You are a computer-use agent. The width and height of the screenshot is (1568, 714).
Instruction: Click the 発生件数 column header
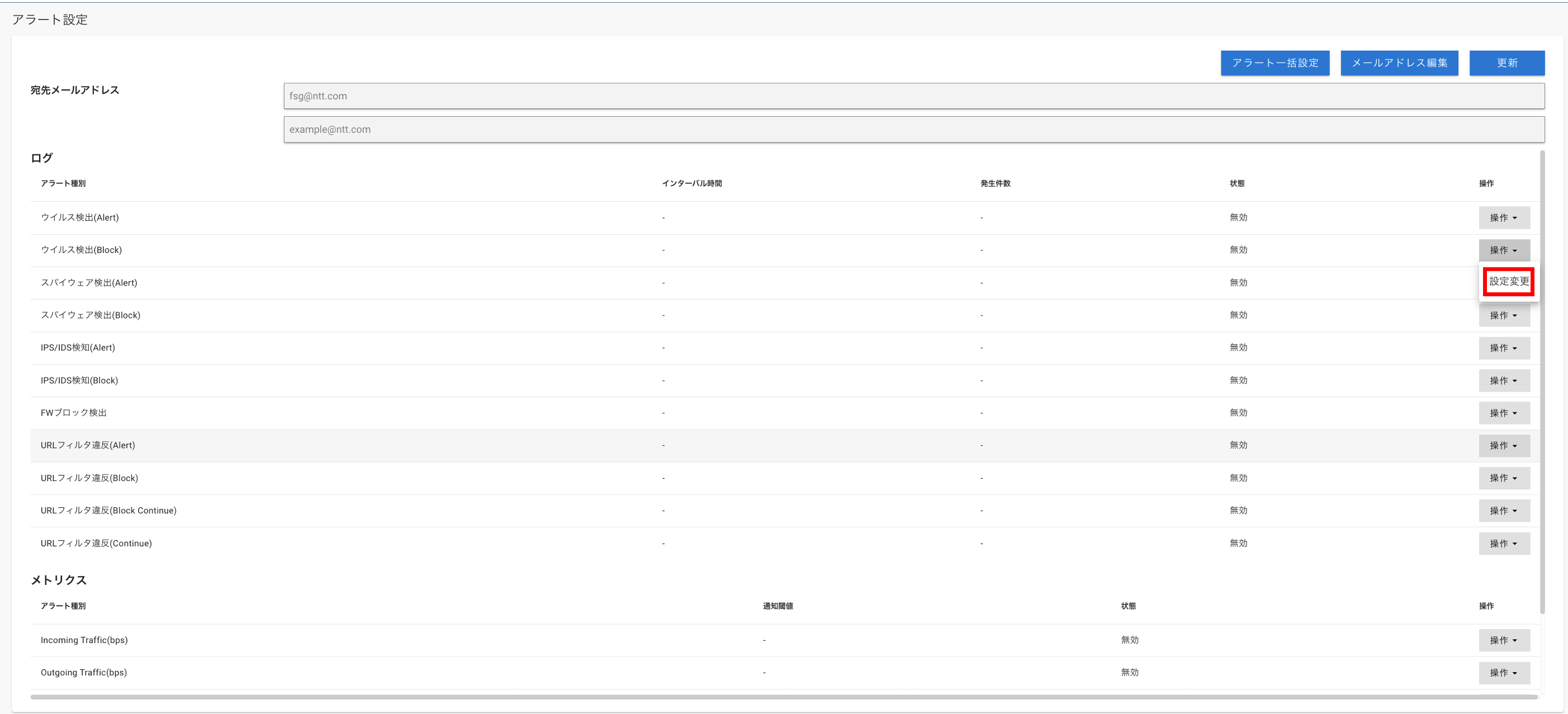[x=995, y=184]
